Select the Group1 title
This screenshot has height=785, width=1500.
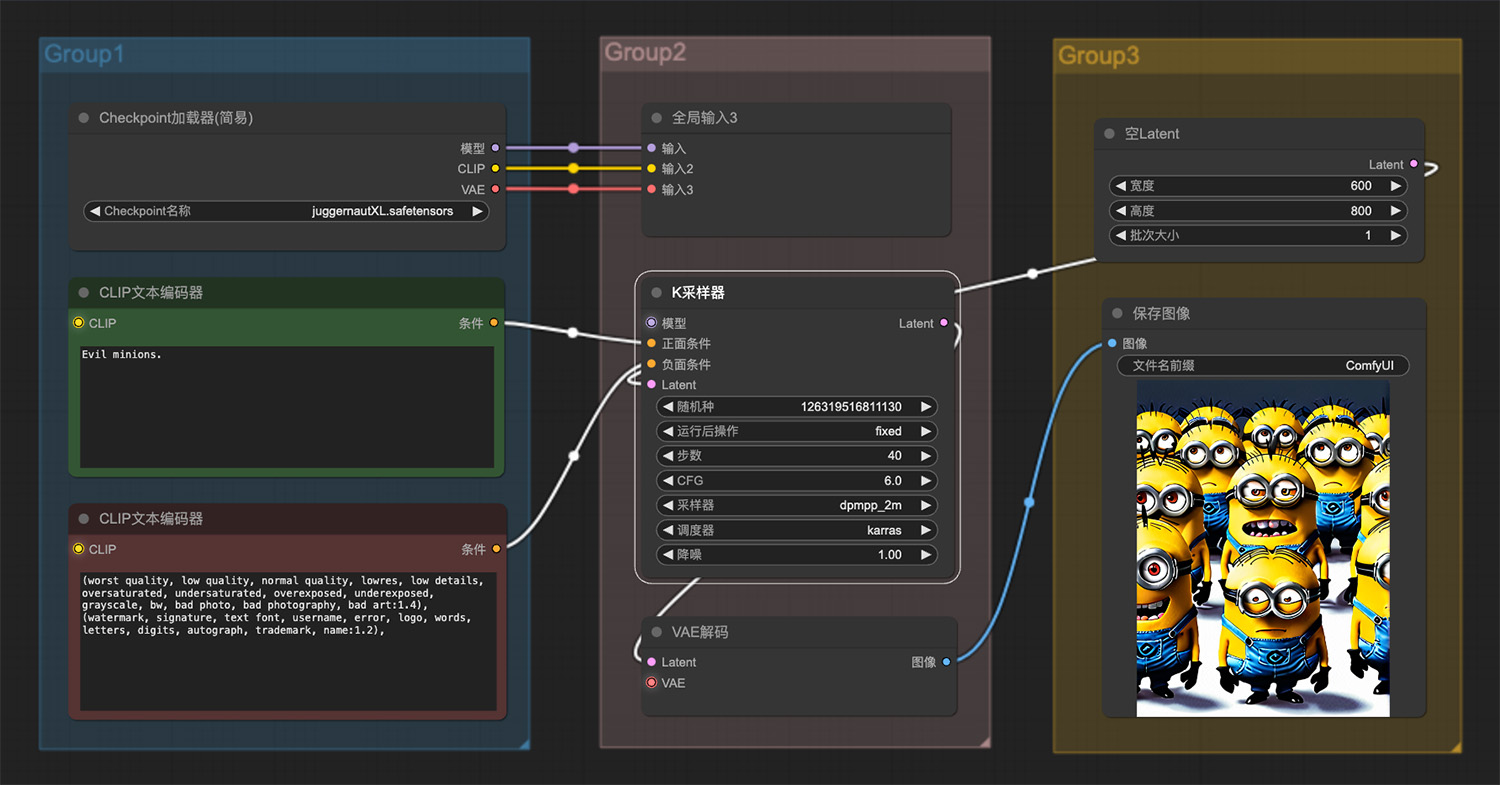85,55
